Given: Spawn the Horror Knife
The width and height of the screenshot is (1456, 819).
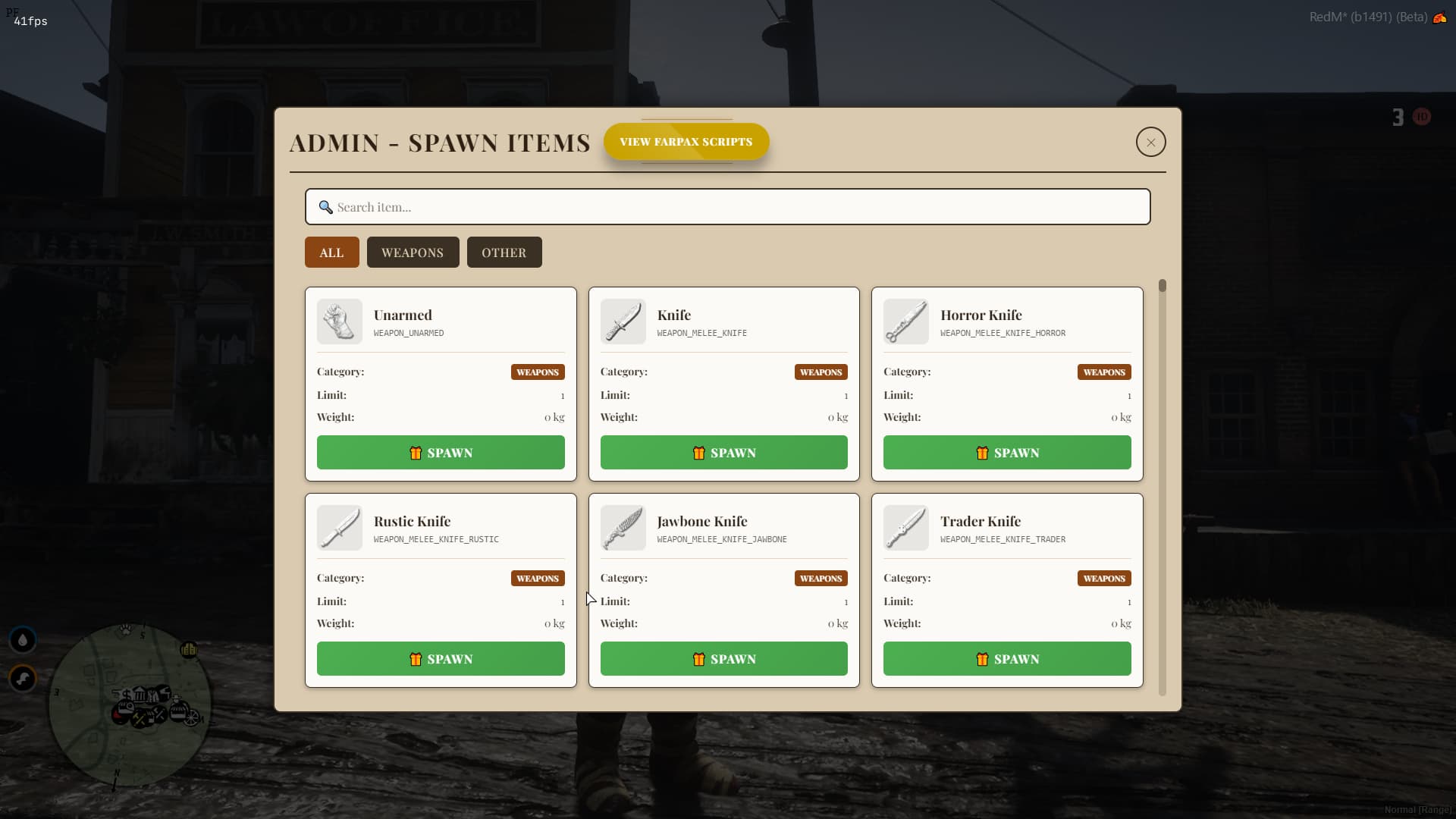Looking at the screenshot, I should 1007,453.
